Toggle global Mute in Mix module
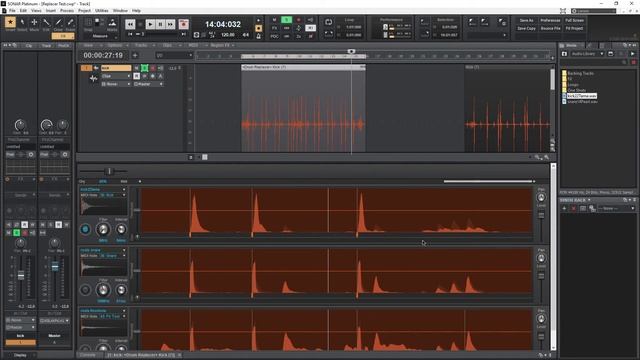The width and height of the screenshot is (640, 360). click(274, 20)
